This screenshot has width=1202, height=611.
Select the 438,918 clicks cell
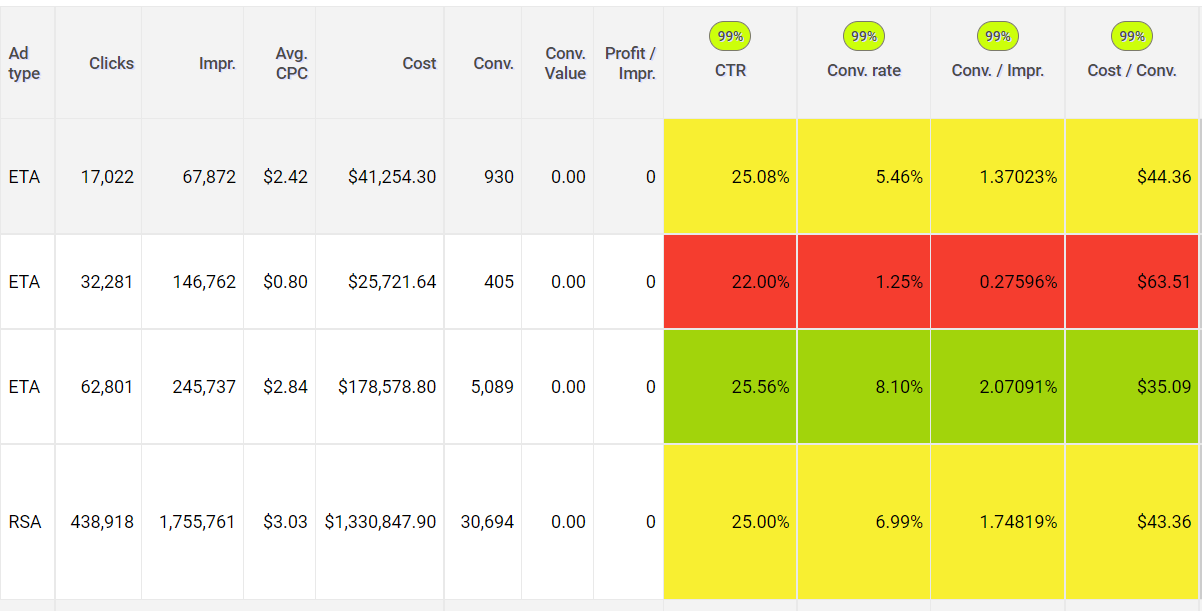(x=101, y=522)
